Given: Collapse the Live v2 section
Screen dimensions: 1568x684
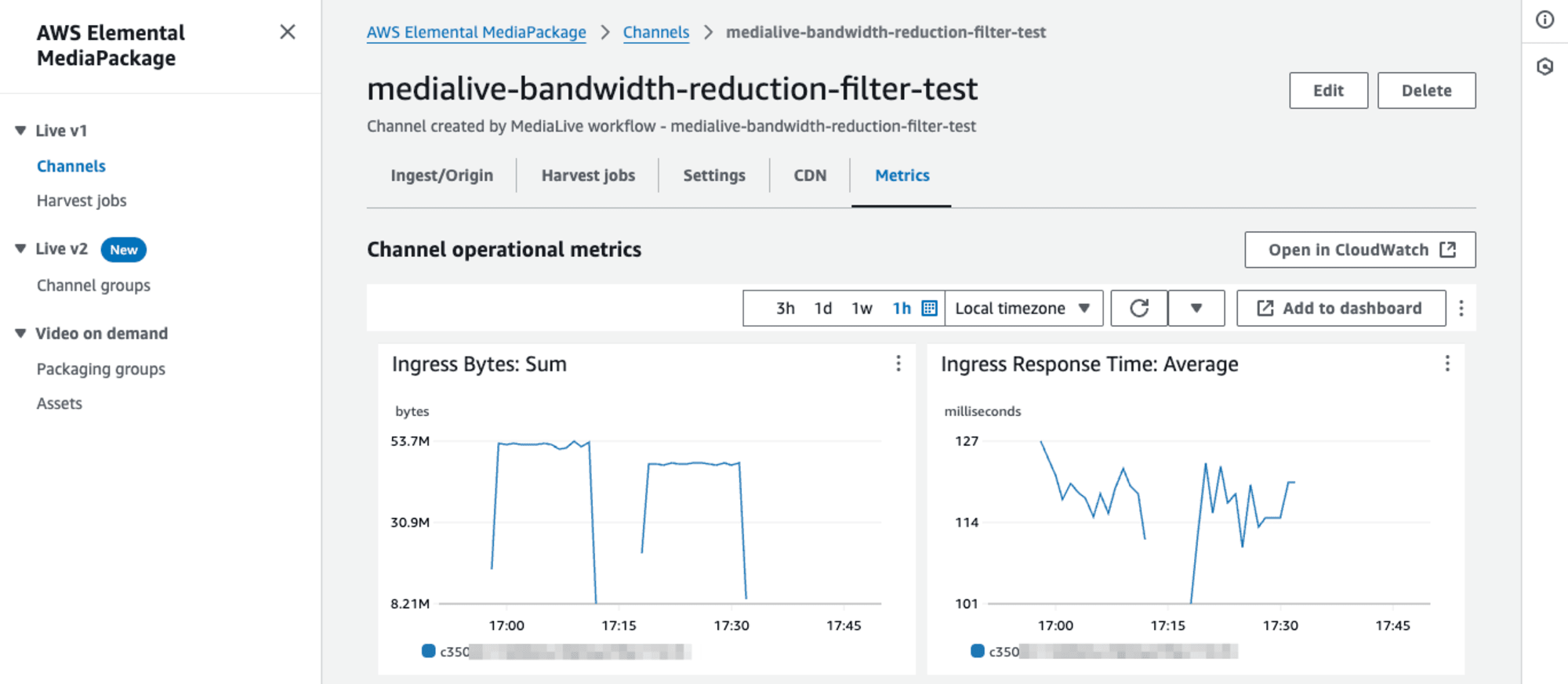Looking at the screenshot, I should pyautogui.click(x=20, y=248).
